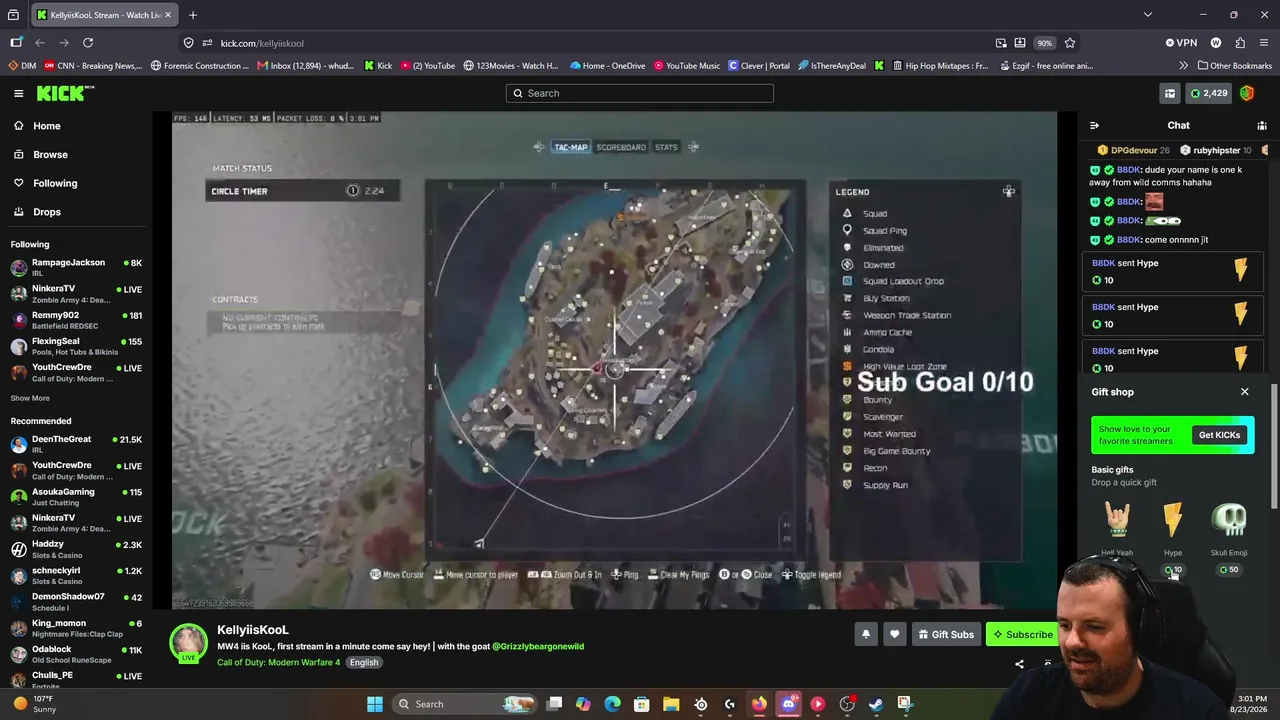Open the @Grizzlybeargonewild mention link
1280x720 pixels.
(538, 647)
